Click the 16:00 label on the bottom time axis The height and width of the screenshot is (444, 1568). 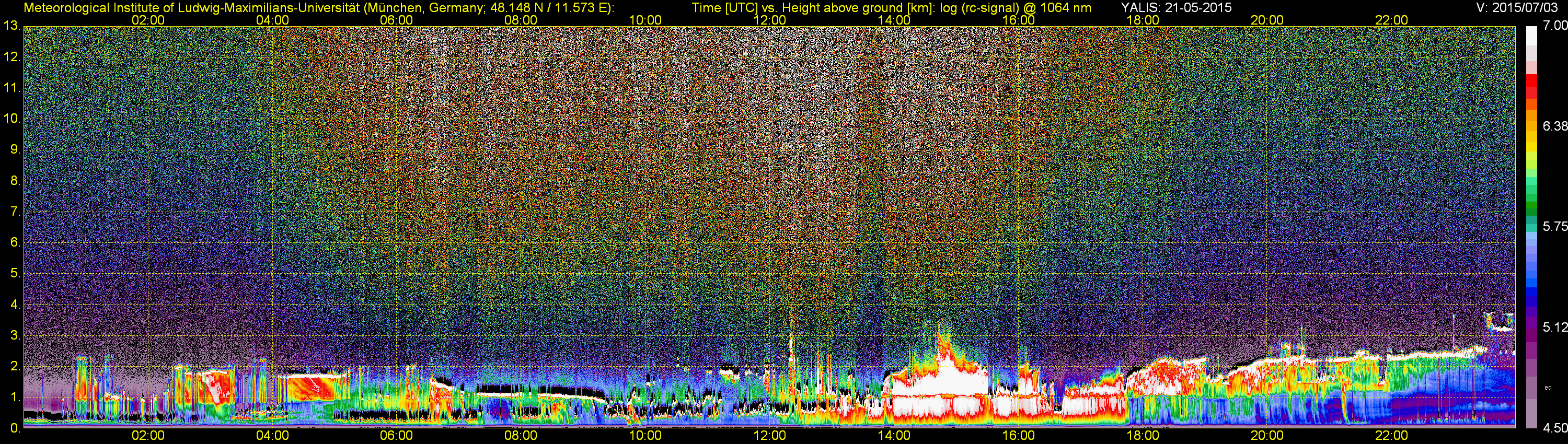tap(1018, 436)
